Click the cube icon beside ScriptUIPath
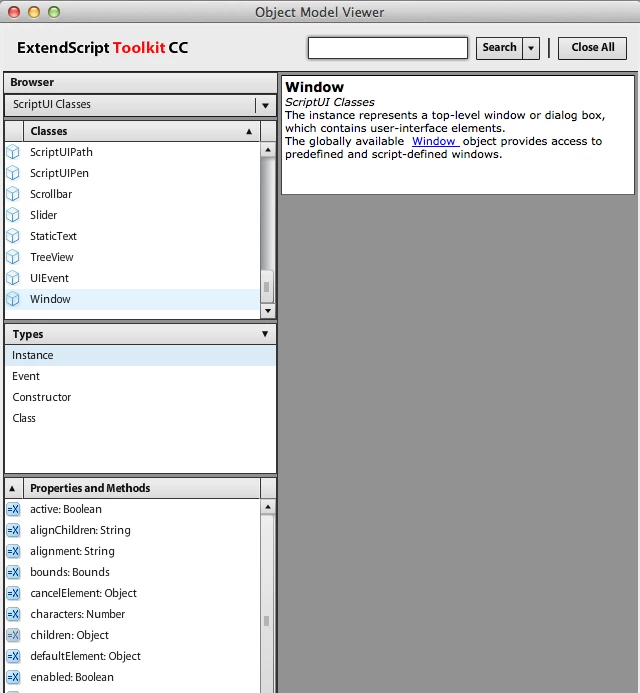Viewport: 640px width, 693px height. coord(13,152)
